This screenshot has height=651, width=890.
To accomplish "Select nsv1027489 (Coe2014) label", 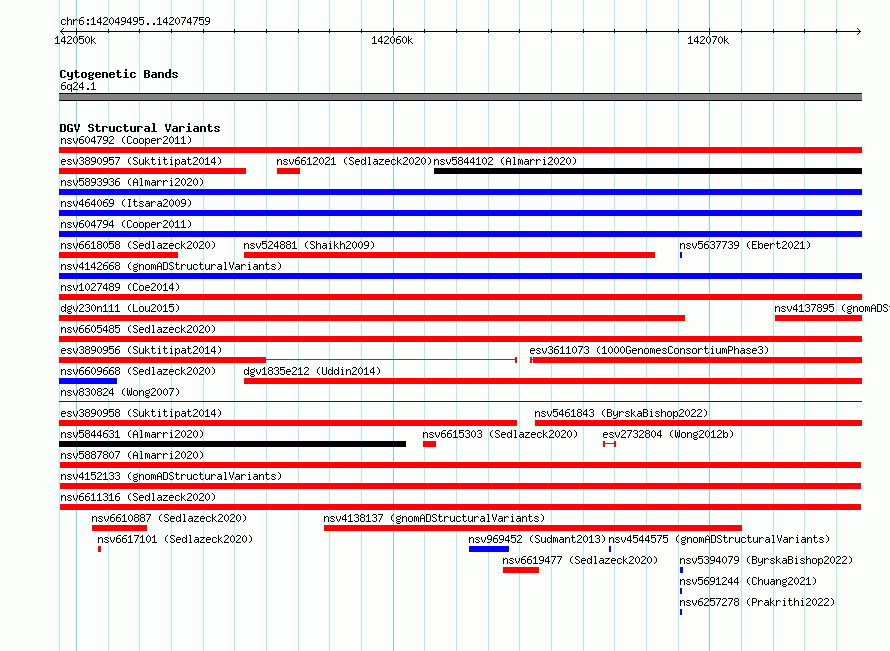I will pos(120,287).
